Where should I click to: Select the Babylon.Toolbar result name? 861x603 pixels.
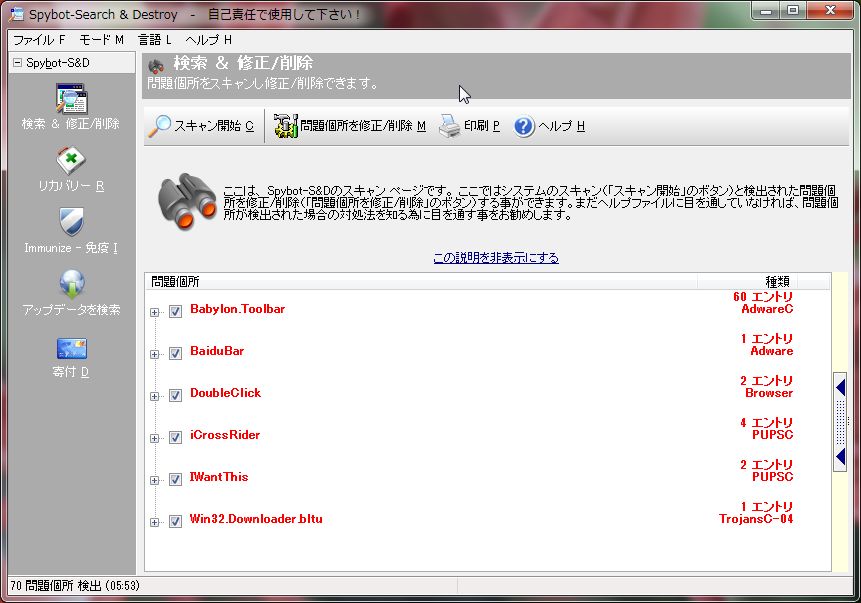(237, 309)
